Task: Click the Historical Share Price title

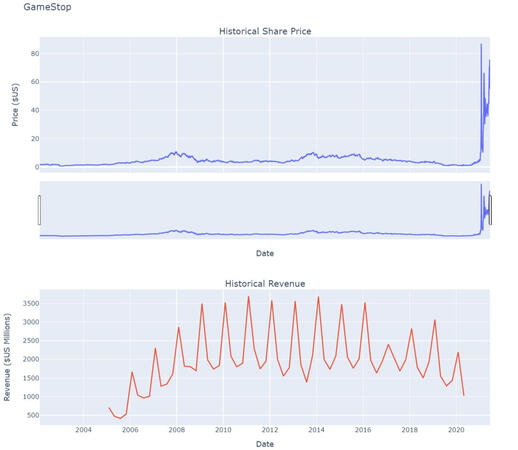Action: point(265,31)
